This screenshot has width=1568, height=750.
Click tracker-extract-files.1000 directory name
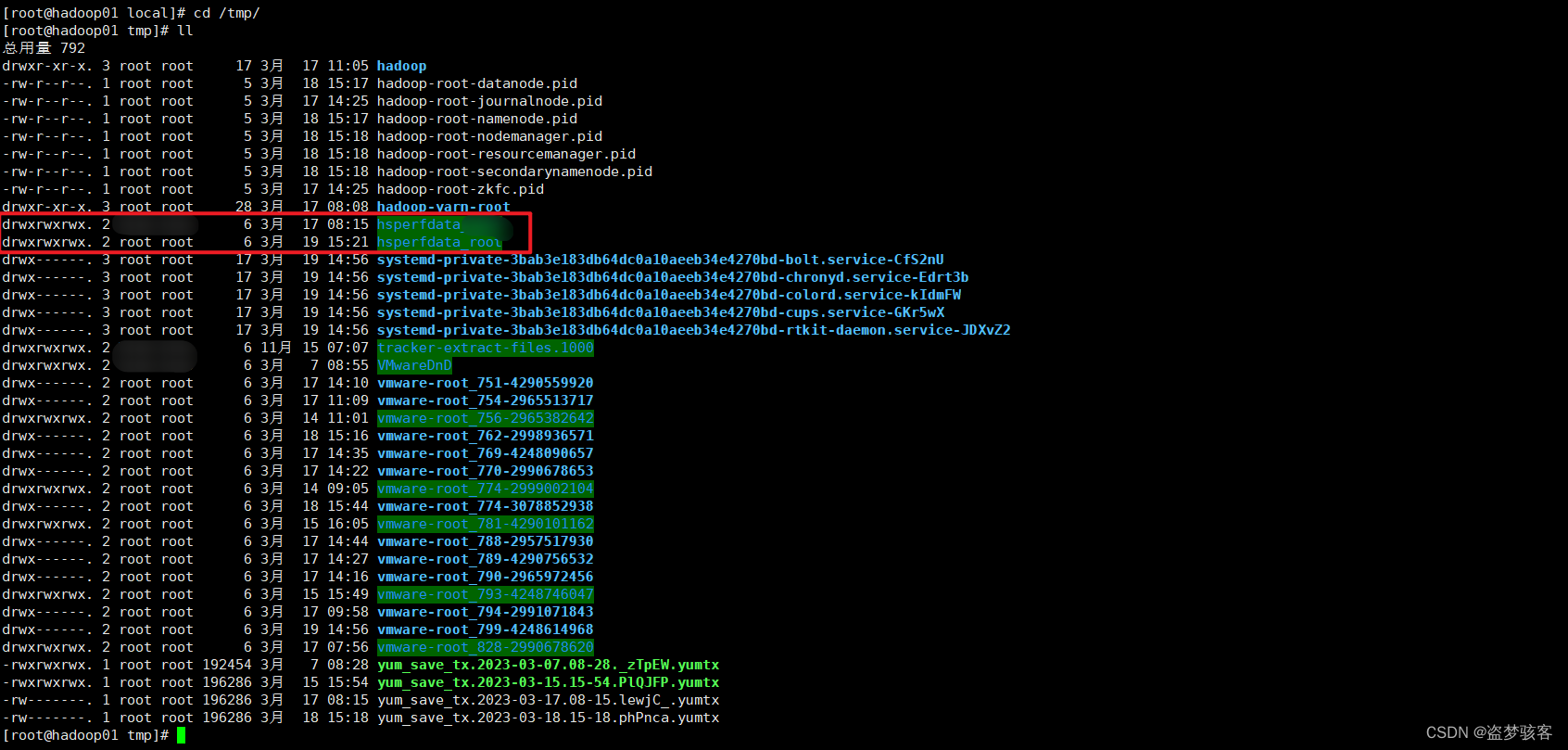pos(486,348)
